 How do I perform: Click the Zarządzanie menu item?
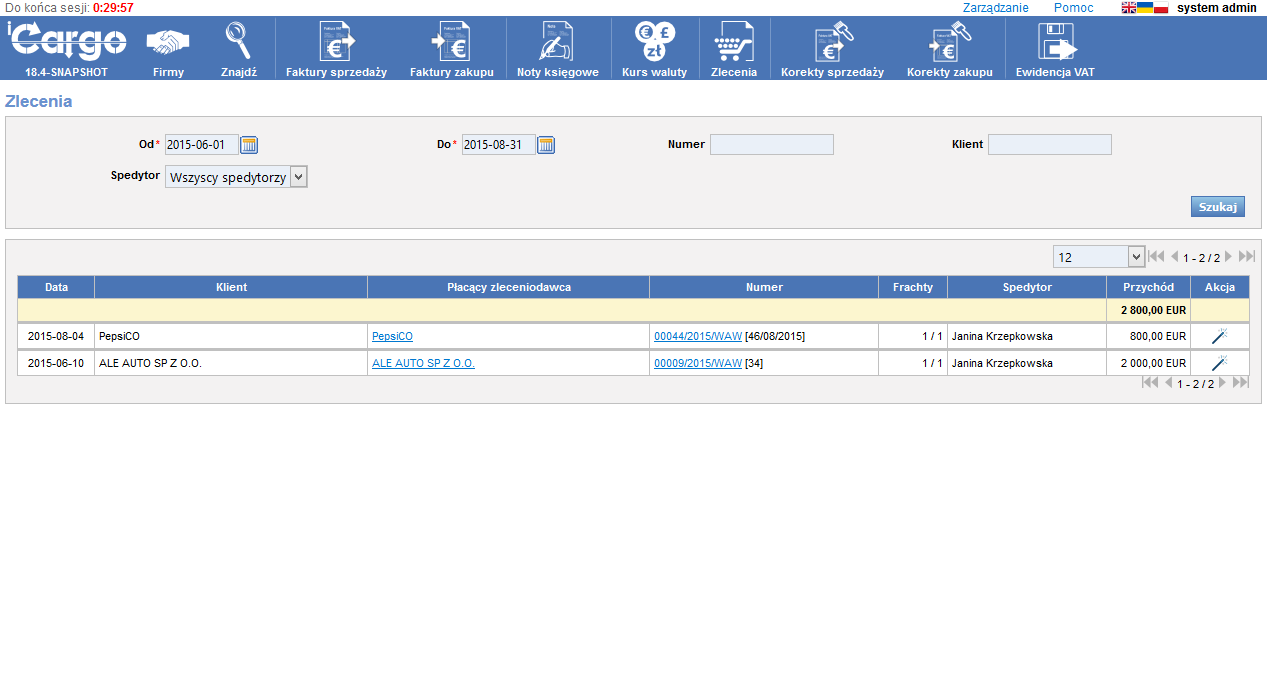[995, 8]
